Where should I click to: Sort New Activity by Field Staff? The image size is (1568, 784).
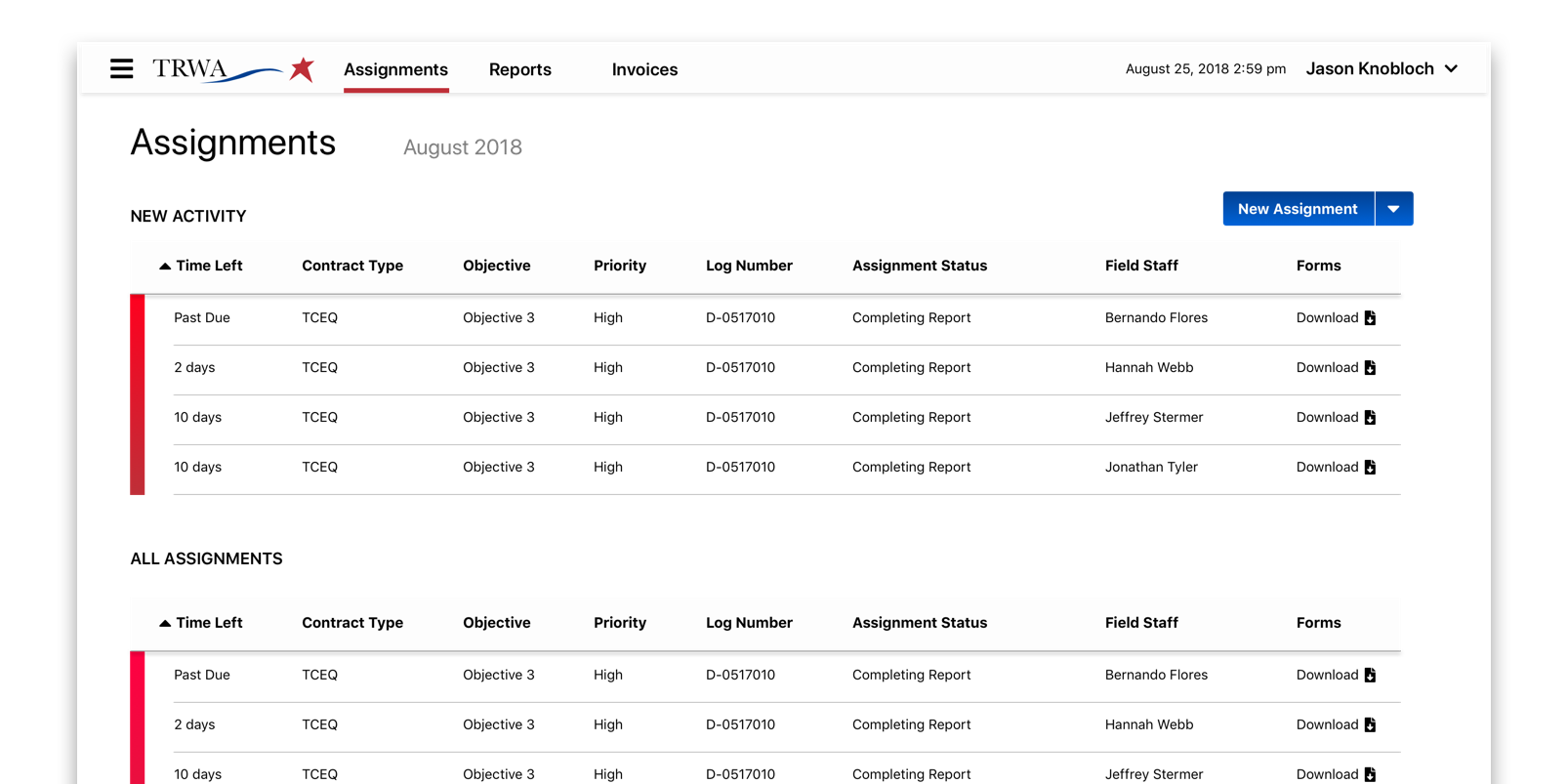click(x=1141, y=266)
